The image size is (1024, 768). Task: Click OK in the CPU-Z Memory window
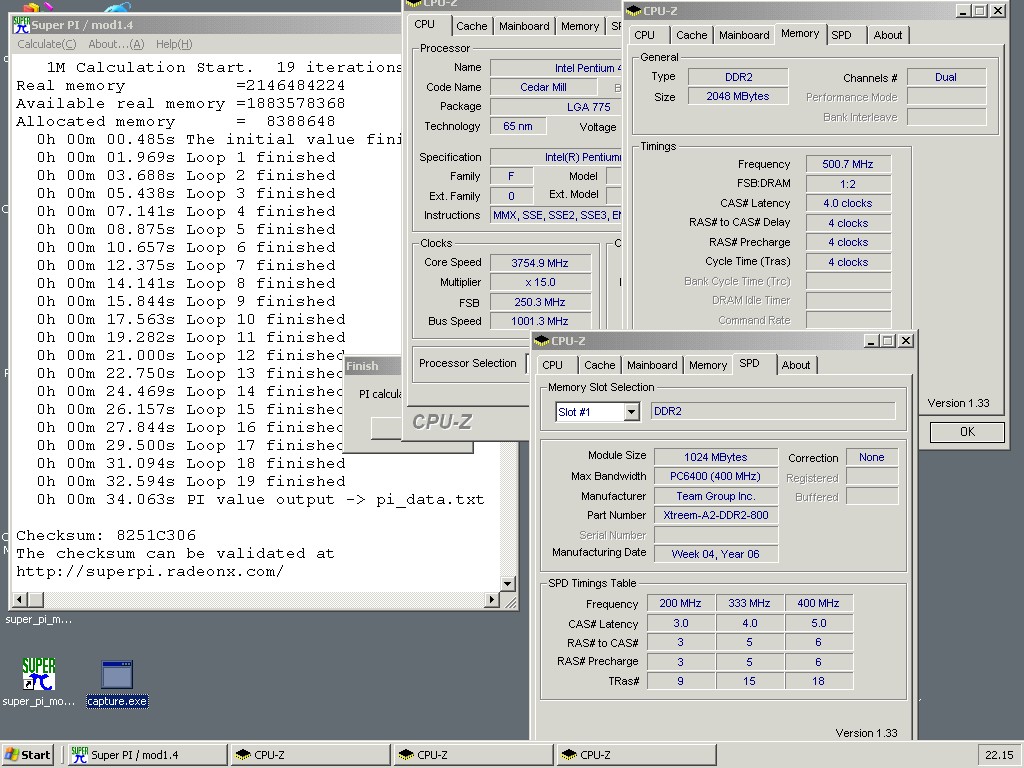tap(967, 432)
